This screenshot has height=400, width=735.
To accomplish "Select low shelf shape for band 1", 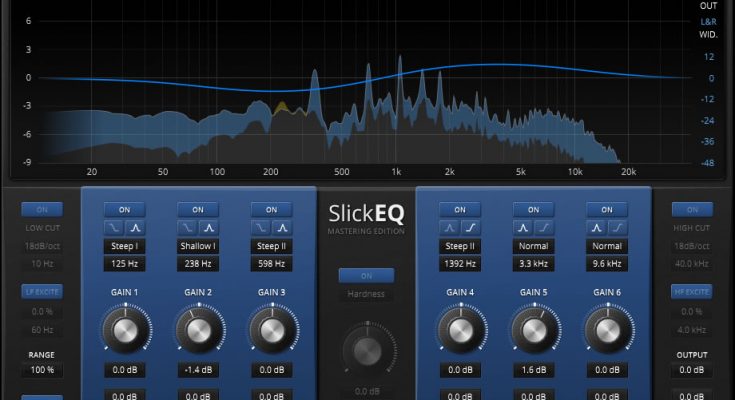I will pyautogui.click(x=115, y=229).
